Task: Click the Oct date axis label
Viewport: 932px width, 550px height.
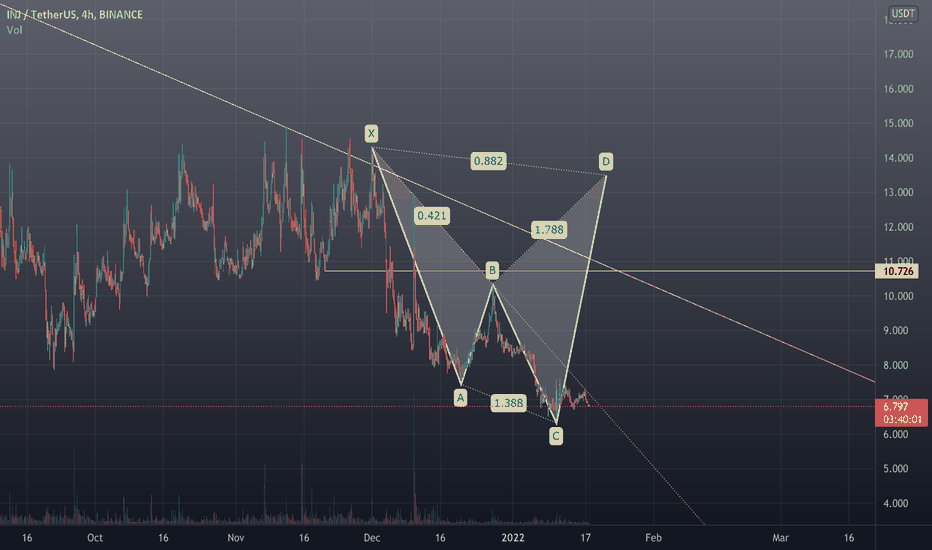Action: 95,538
